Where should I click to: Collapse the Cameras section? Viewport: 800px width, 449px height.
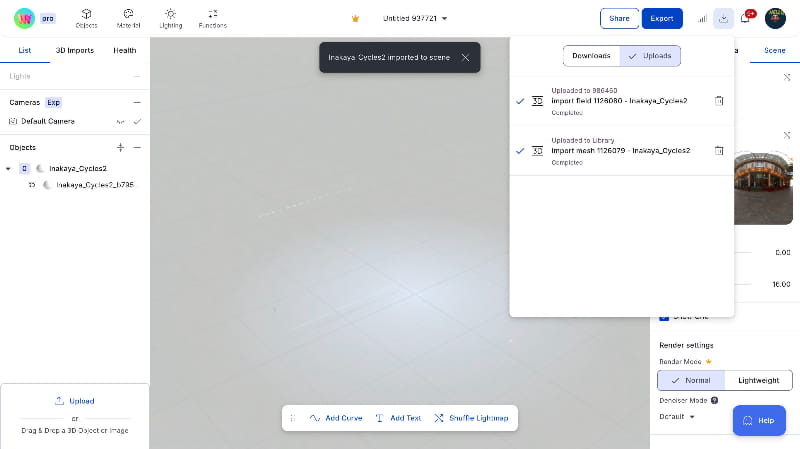pos(137,103)
